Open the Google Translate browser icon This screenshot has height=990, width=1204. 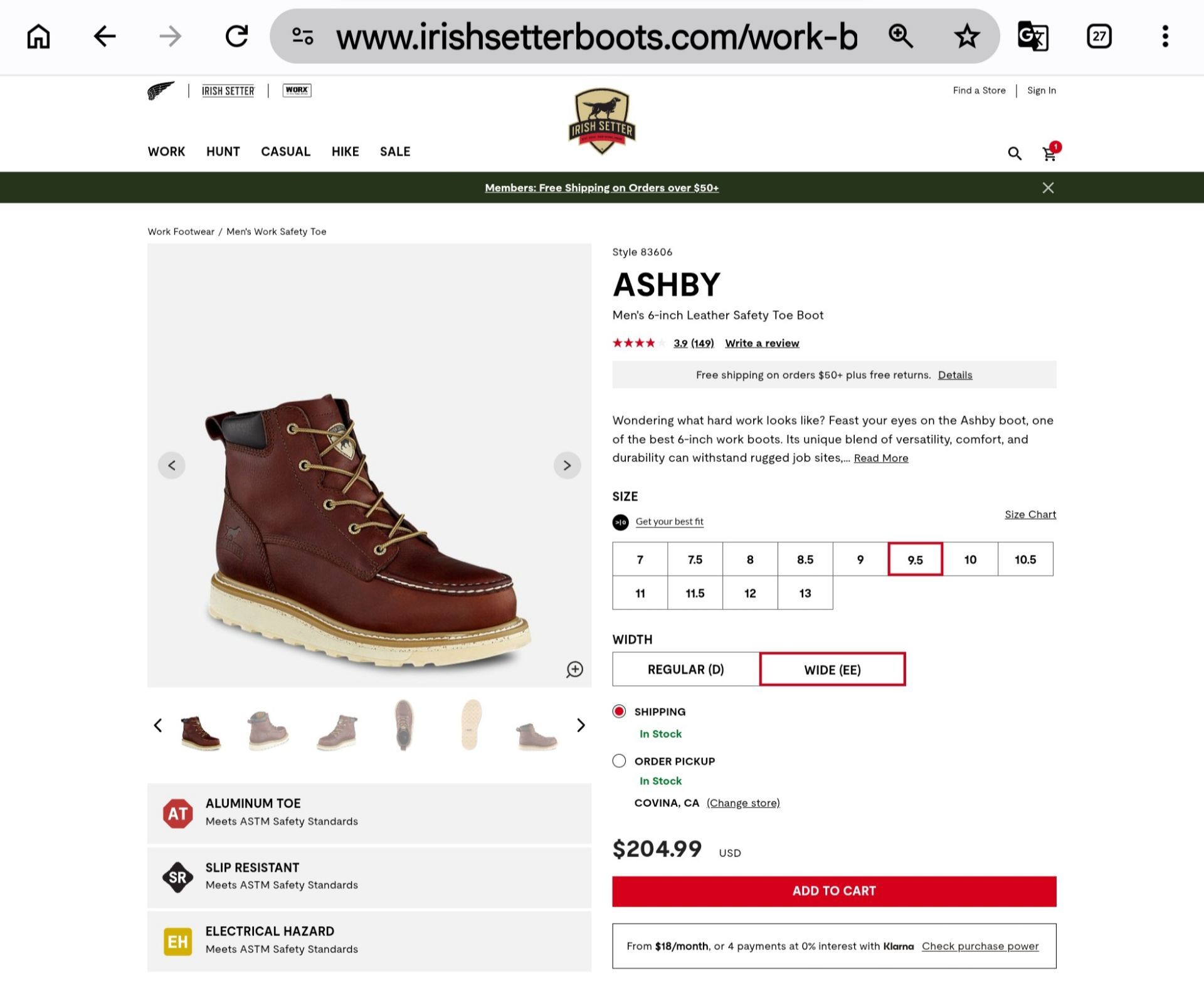point(1033,36)
